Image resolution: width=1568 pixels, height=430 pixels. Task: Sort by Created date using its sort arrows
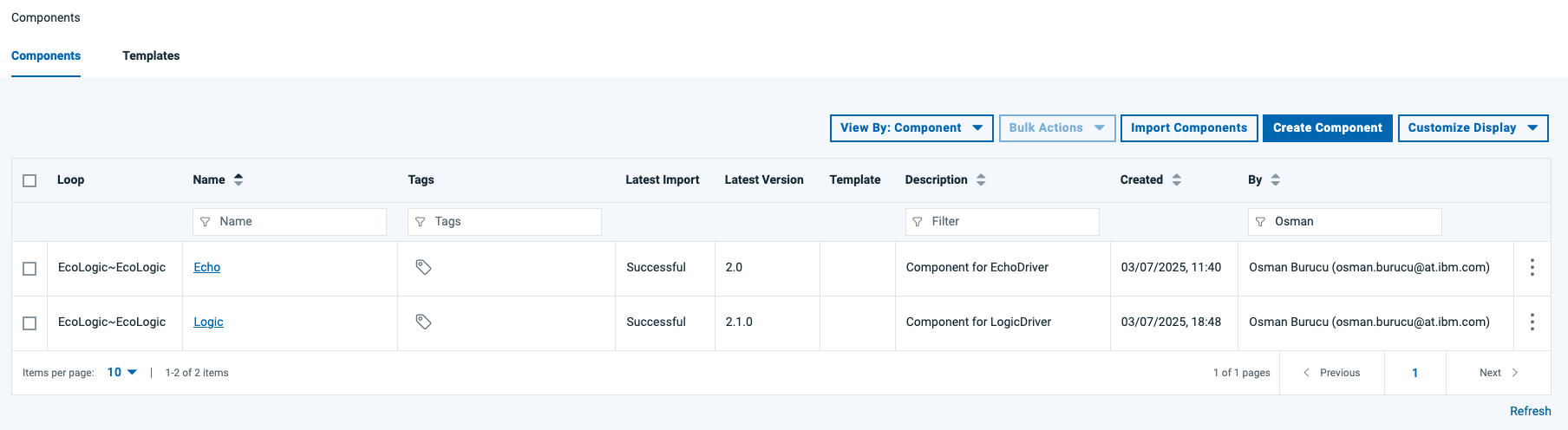1176,179
